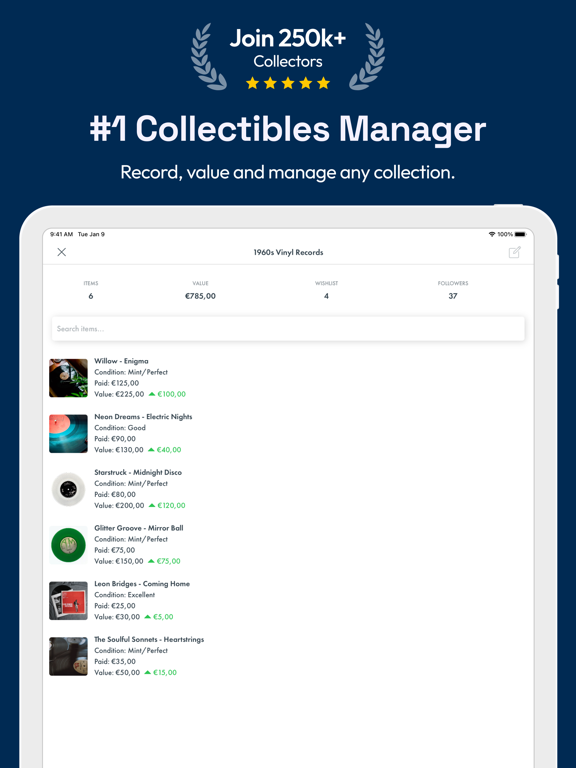Open the Leon Bridges album thumbnail

(x=69, y=600)
